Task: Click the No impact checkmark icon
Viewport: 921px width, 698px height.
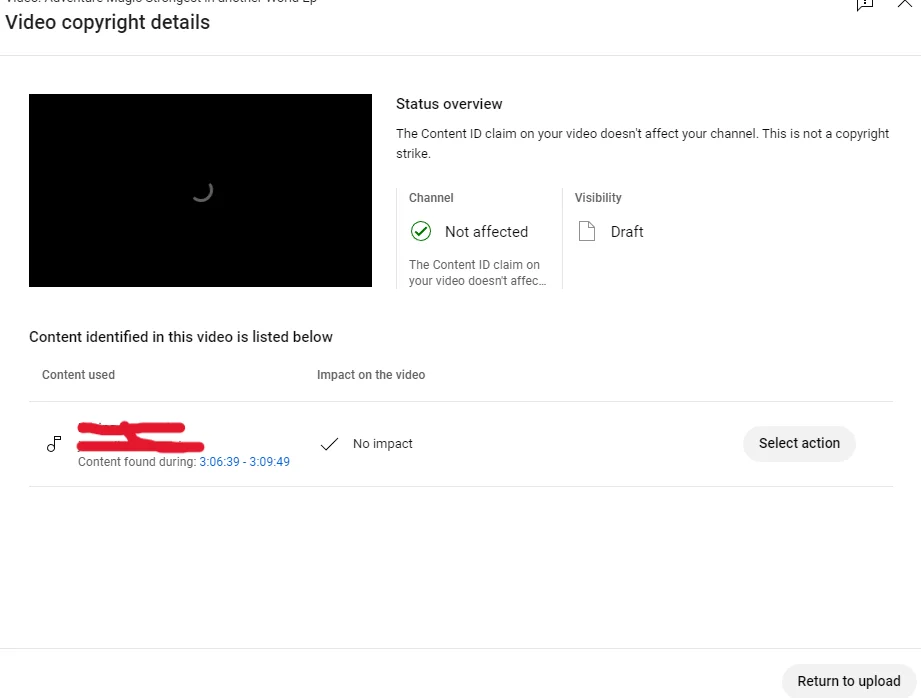Action: pos(330,444)
